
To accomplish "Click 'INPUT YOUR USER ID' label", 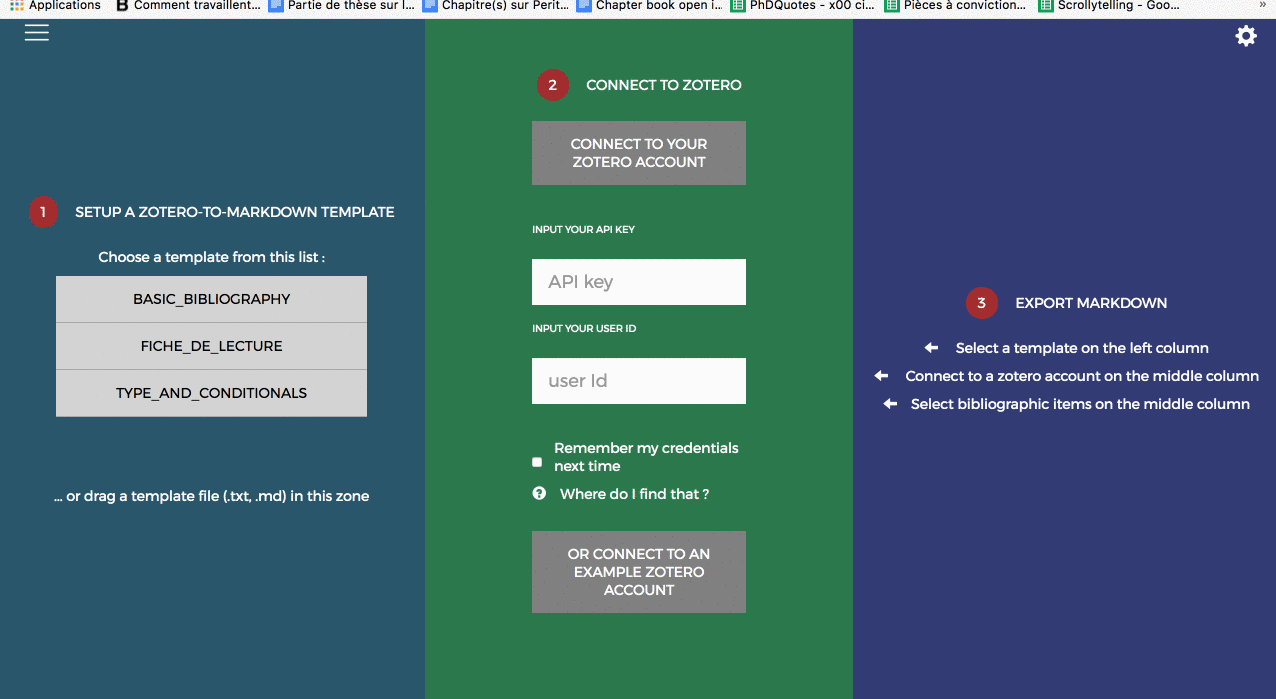I will tap(584, 328).
